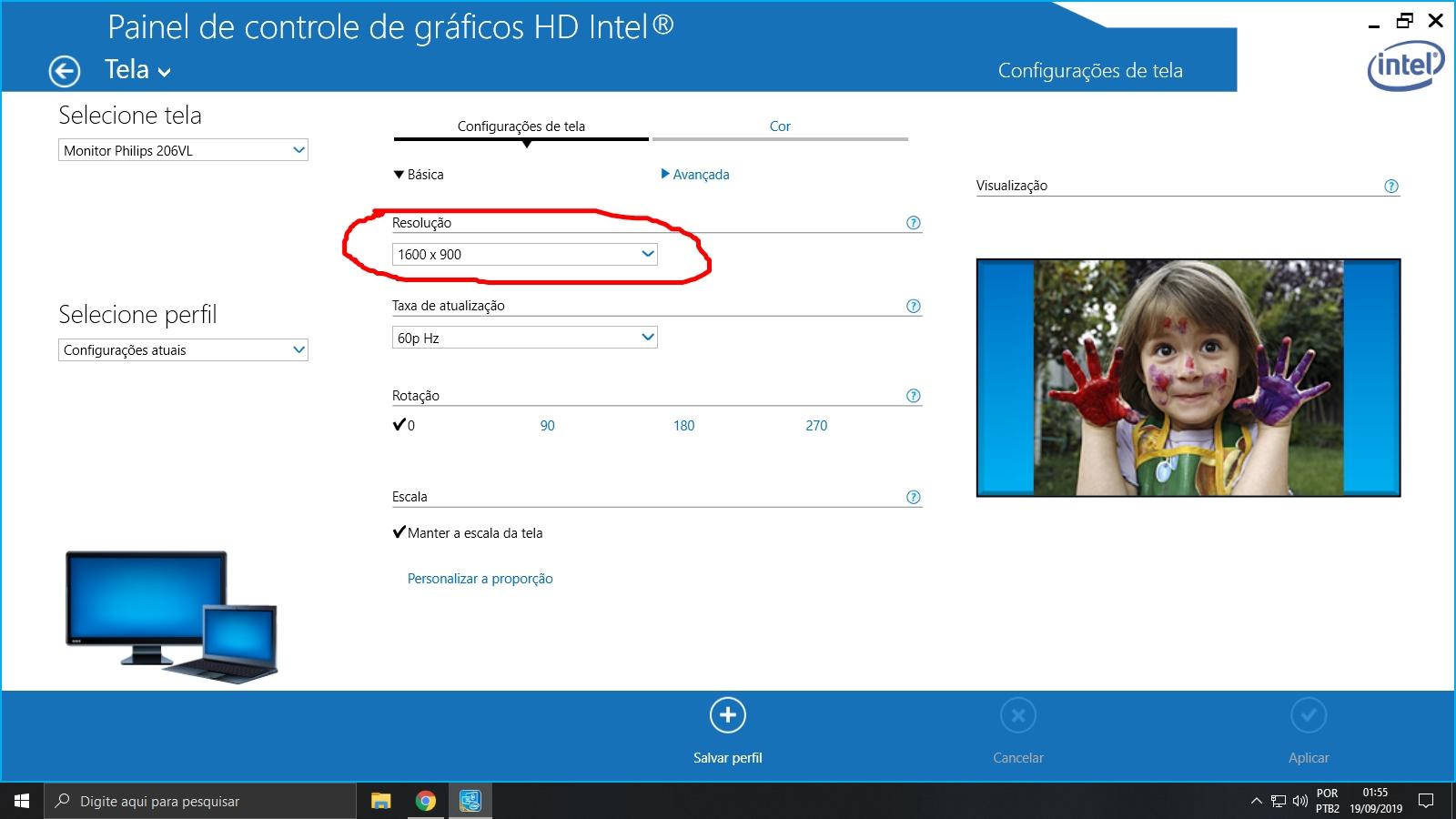Click the Intel graphics taskbar icon

[x=470, y=801]
